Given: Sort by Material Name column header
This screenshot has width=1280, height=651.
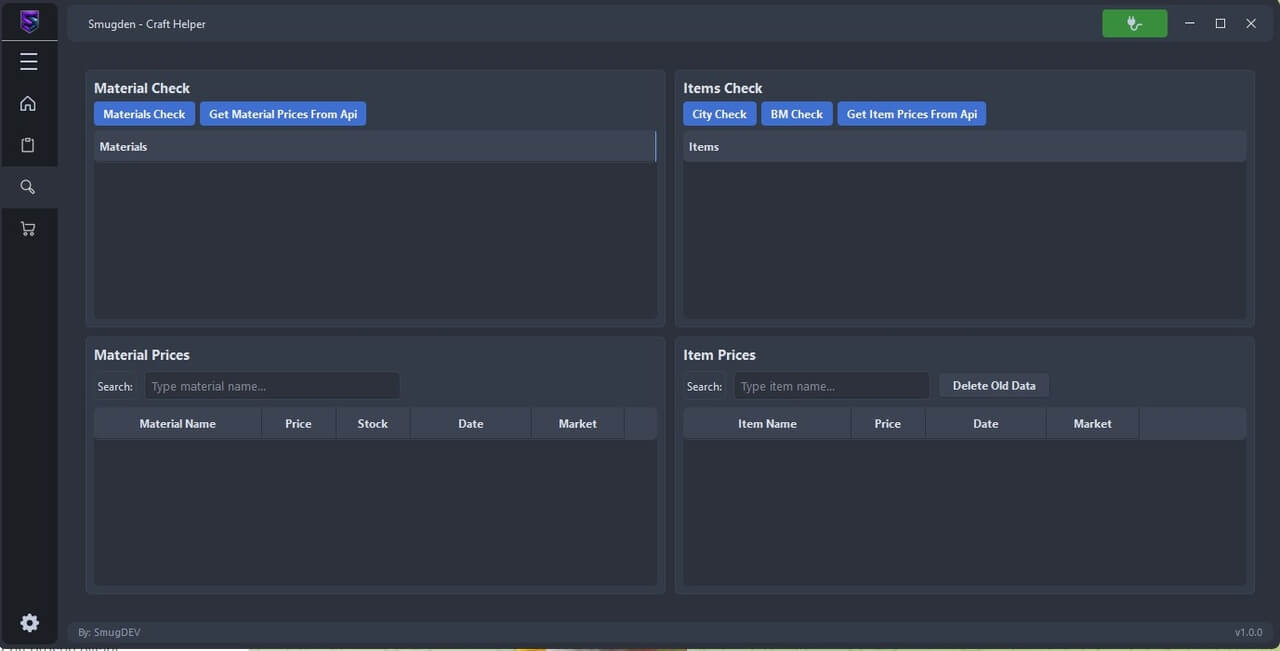Looking at the screenshot, I should tap(177, 424).
